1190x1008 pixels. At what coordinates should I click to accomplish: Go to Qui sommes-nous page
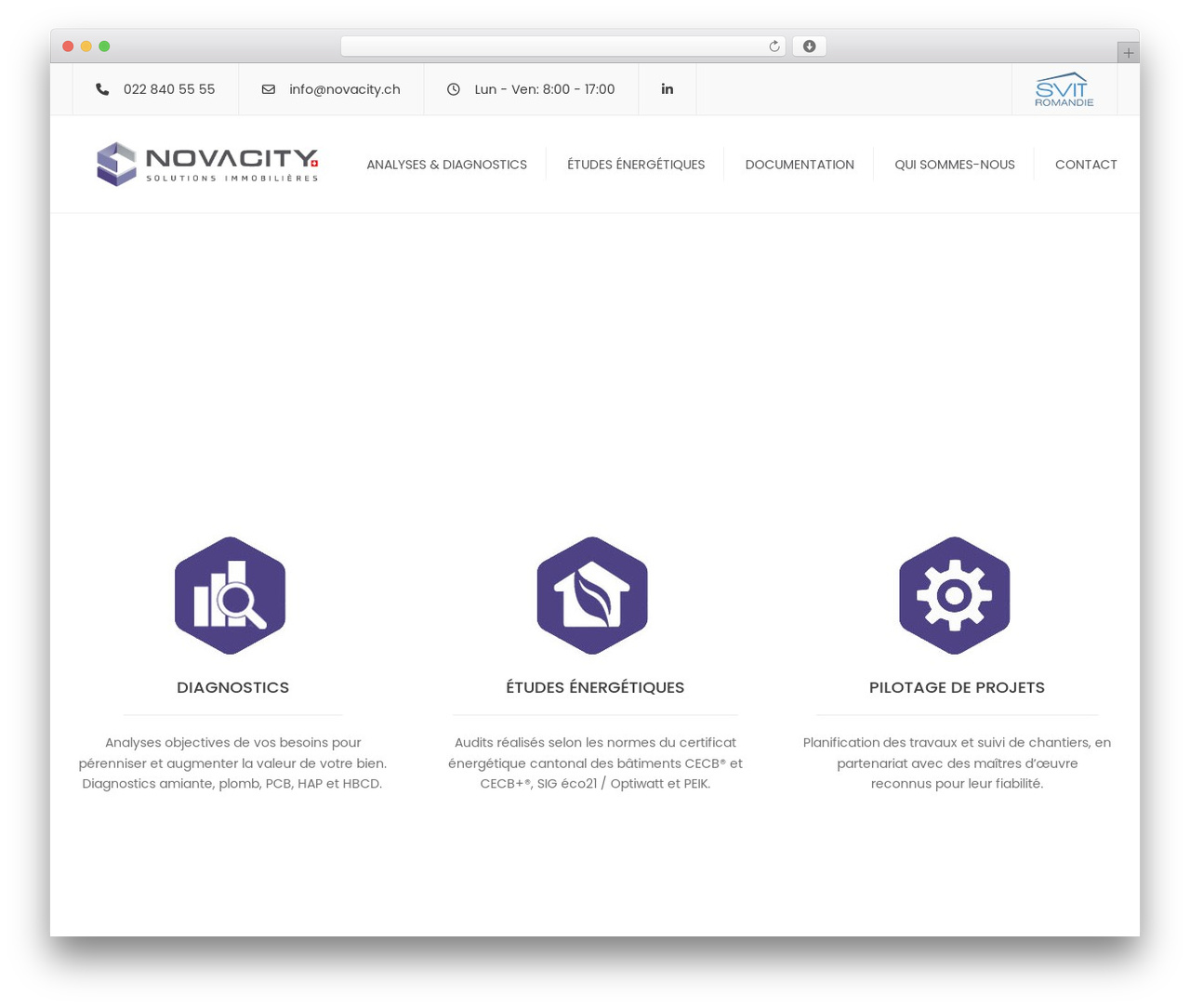[955, 165]
